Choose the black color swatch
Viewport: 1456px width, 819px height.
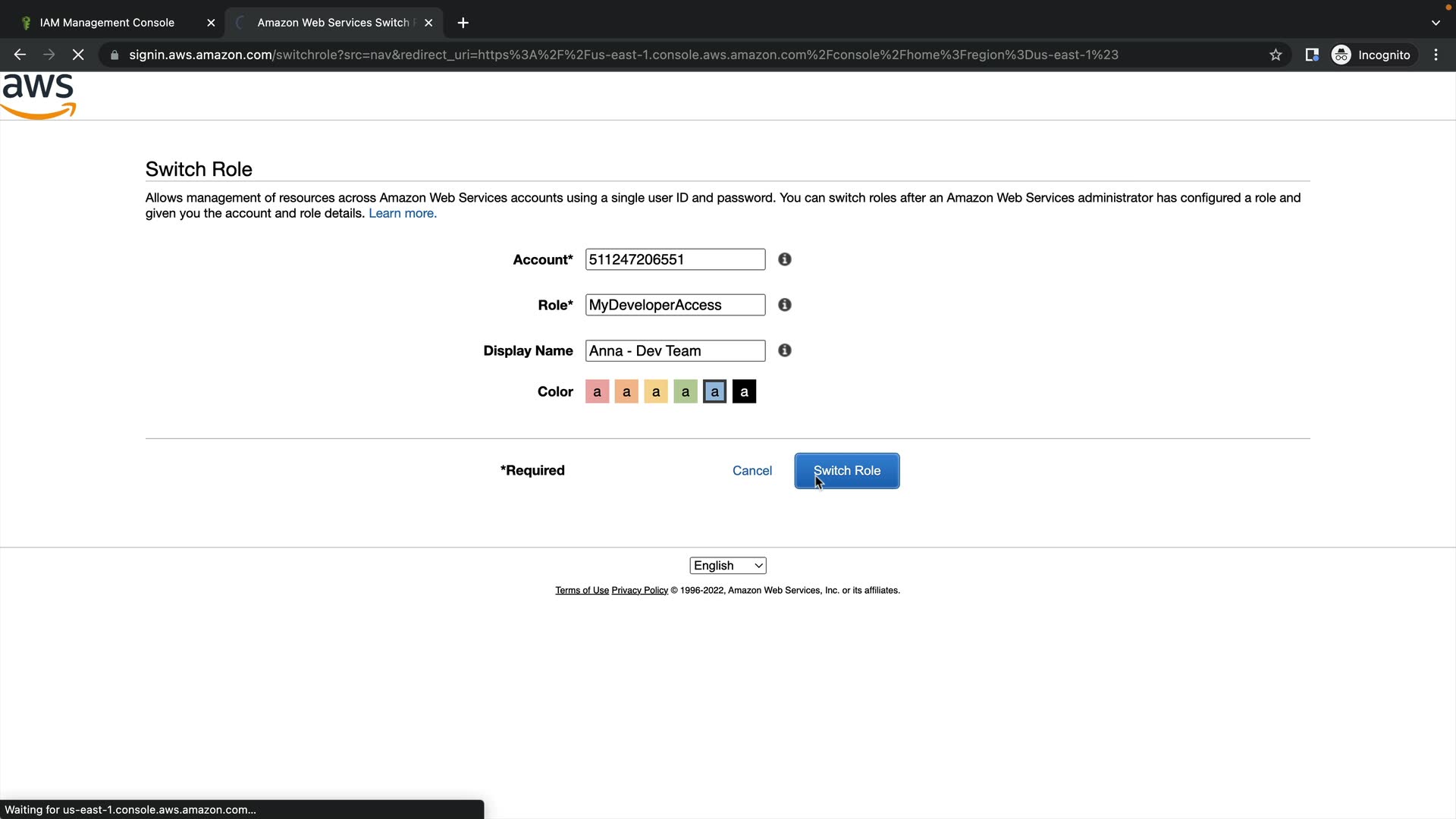(744, 392)
